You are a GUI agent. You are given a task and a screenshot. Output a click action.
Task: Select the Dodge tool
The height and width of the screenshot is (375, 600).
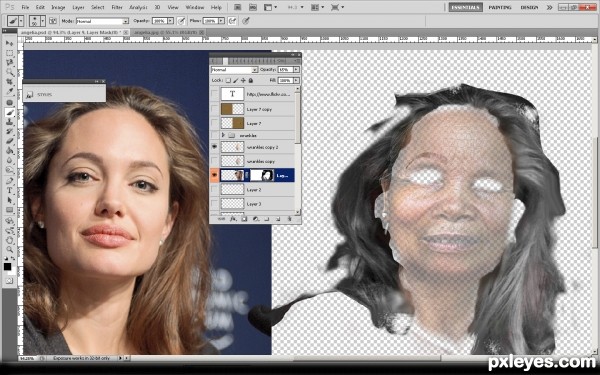pyautogui.click(x=9, y=170)
